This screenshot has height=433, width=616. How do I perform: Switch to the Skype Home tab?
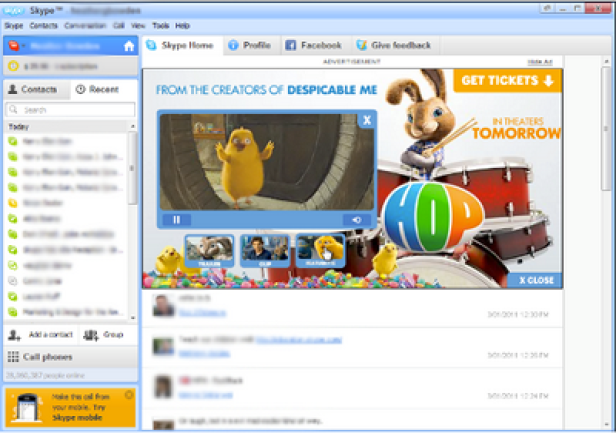180,45
